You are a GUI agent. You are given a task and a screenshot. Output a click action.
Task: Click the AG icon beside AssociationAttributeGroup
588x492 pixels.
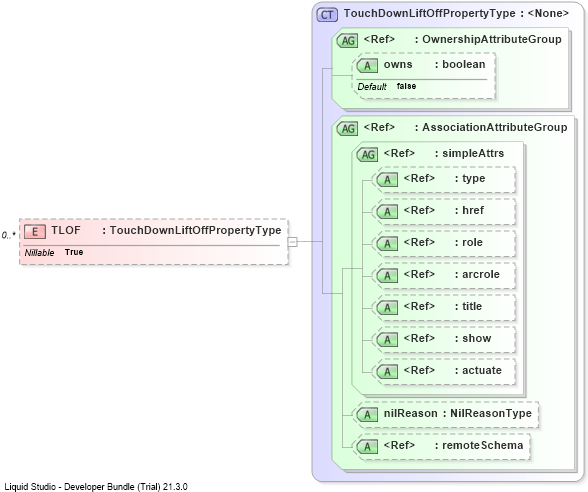coord(348,129)
